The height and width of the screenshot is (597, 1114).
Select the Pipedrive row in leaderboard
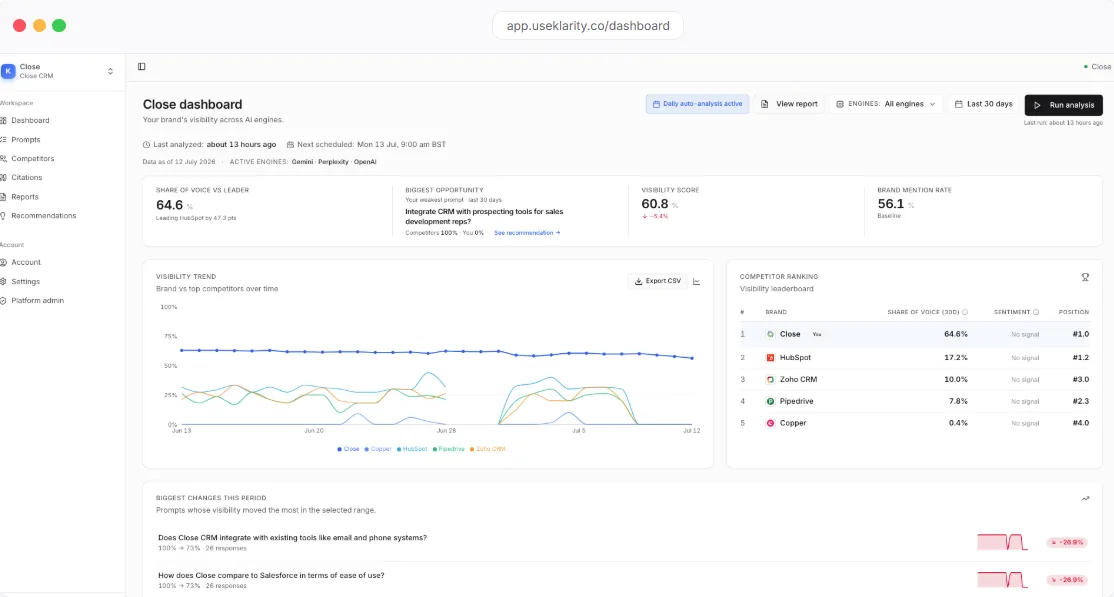coord(914,402)
